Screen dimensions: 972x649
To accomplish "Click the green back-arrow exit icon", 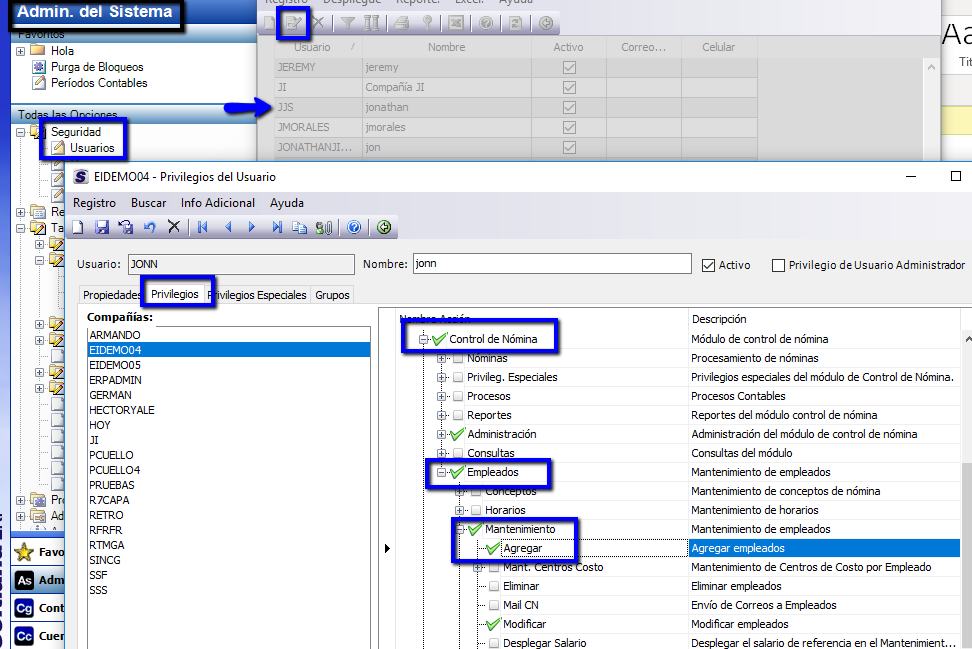I will point(384,227).
